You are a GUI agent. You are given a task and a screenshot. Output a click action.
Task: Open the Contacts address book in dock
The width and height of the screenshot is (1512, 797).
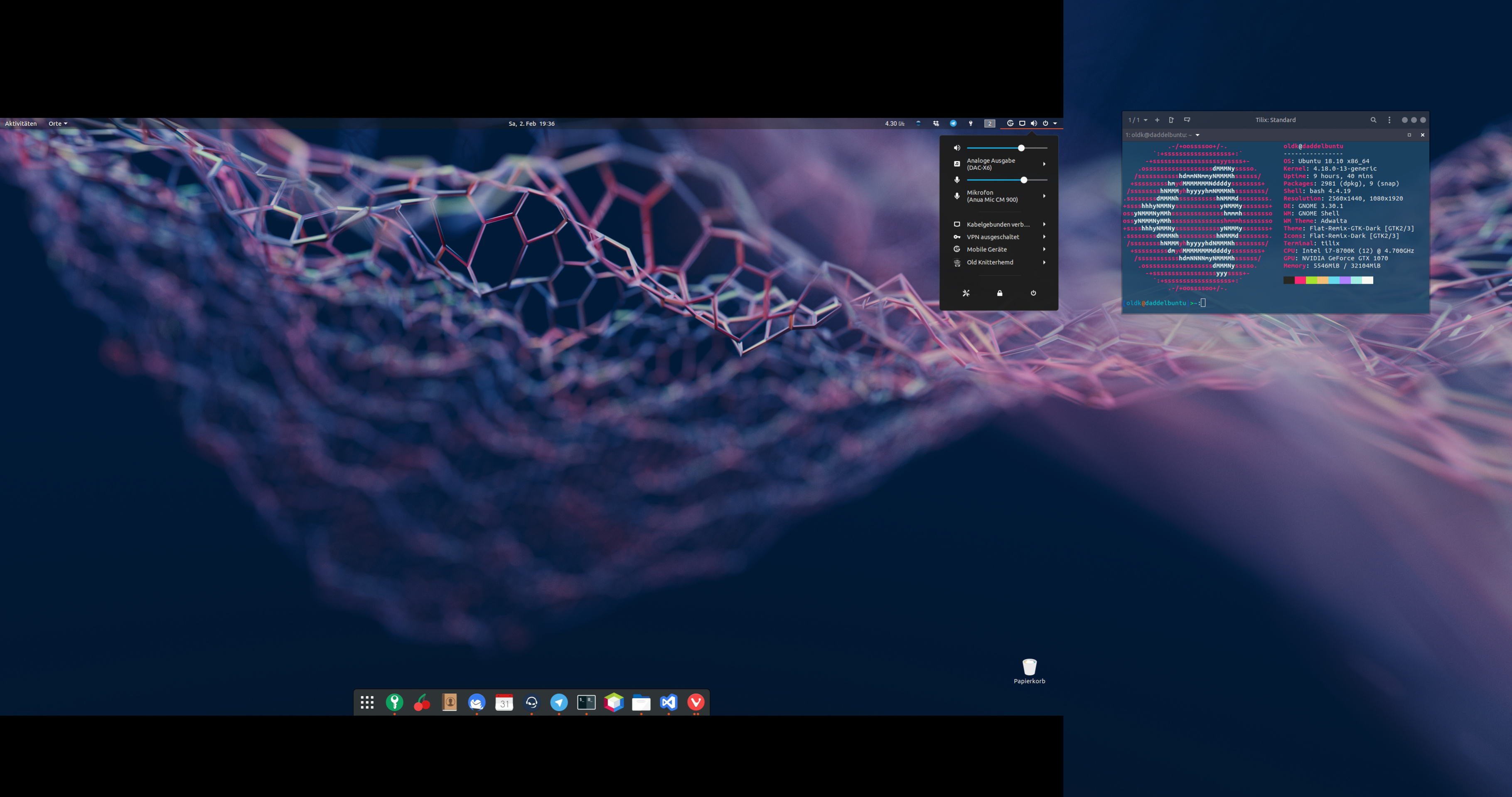450,702
